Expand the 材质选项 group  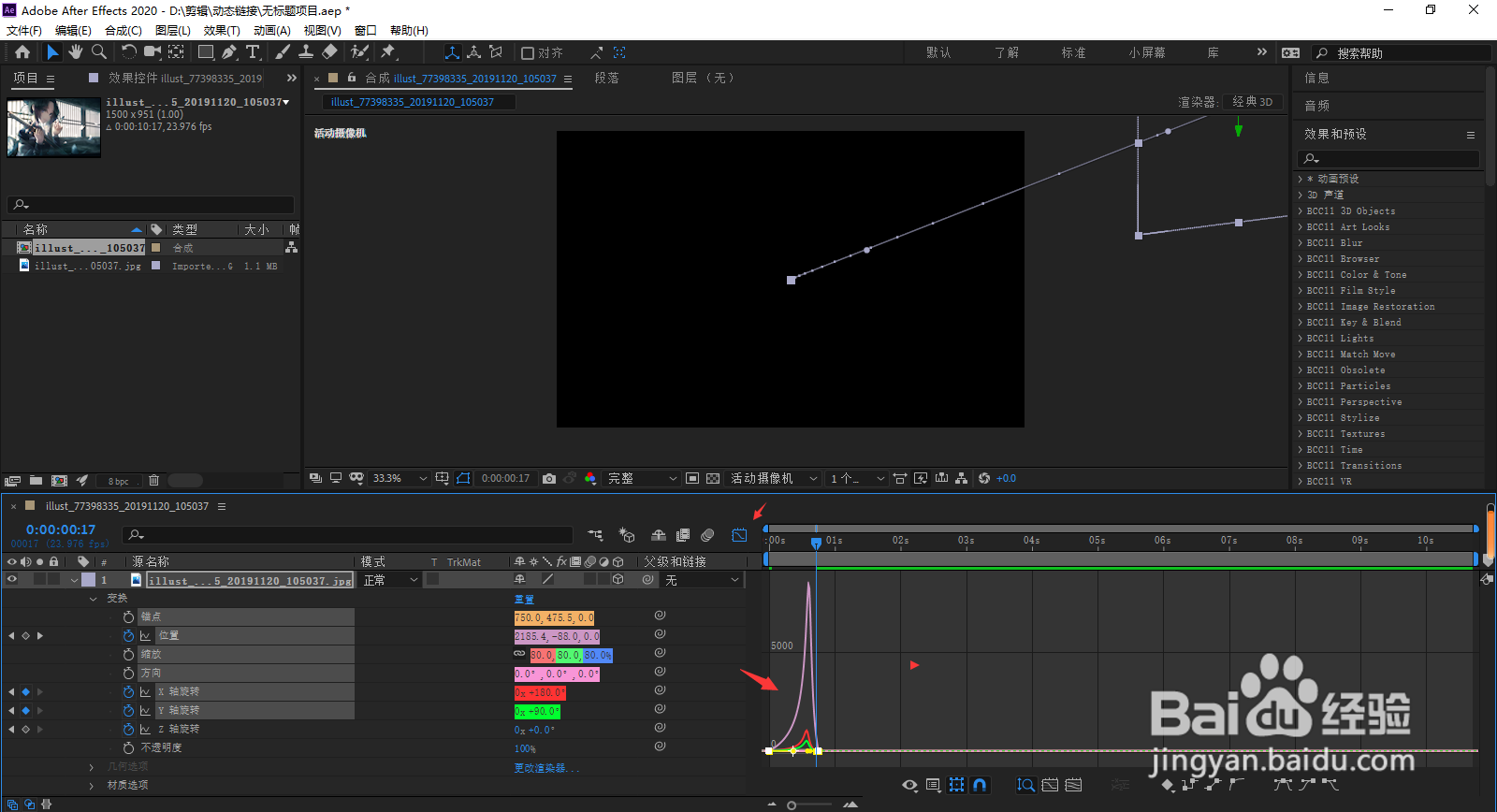pos(91,786)
